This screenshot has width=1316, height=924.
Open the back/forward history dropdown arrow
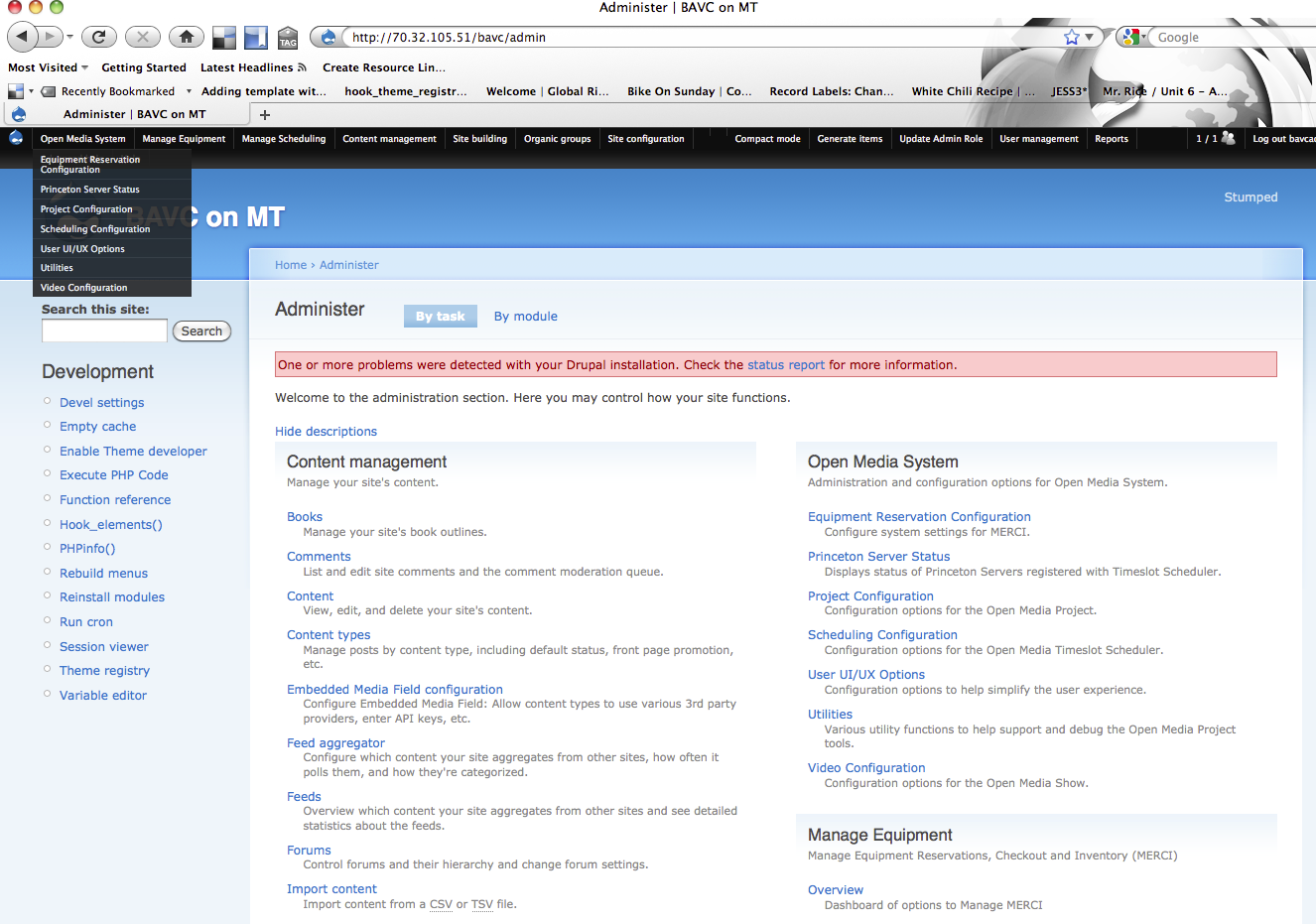(70, 37)
